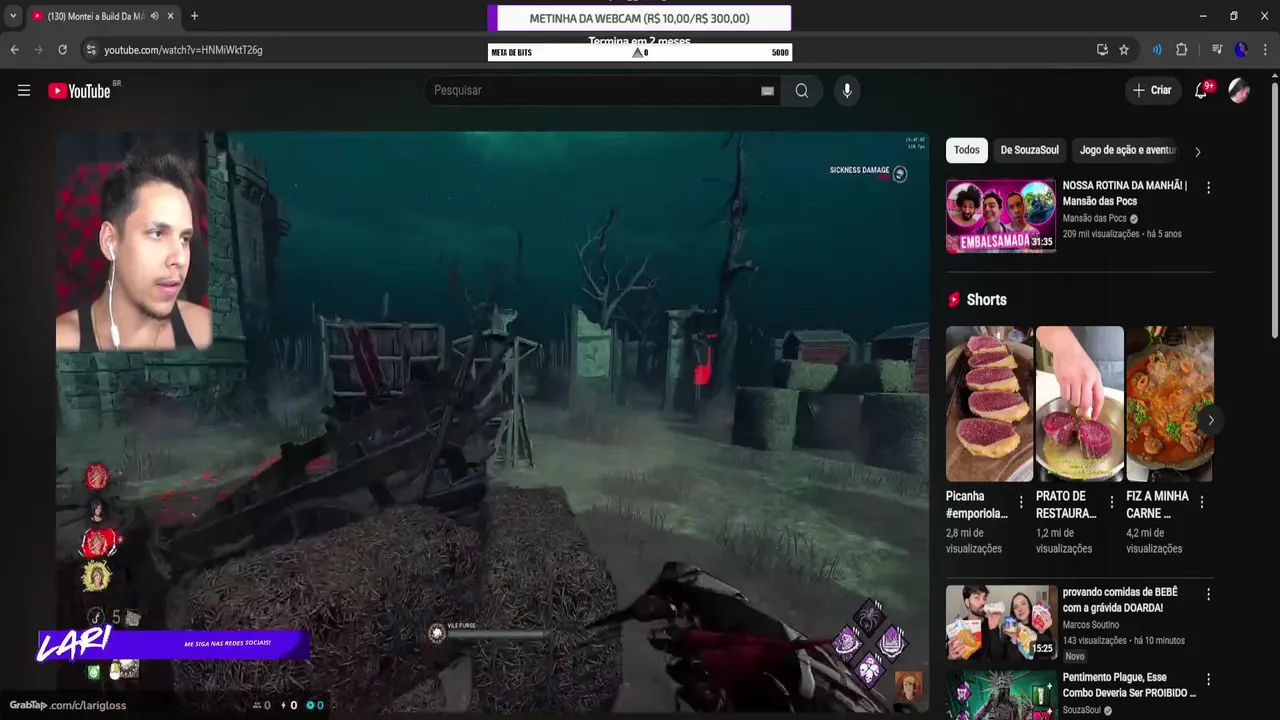Click '209 mil visualizações · há 5 anos' text
This screenshot has height=720, width=1280.
tap(1122, 234)
